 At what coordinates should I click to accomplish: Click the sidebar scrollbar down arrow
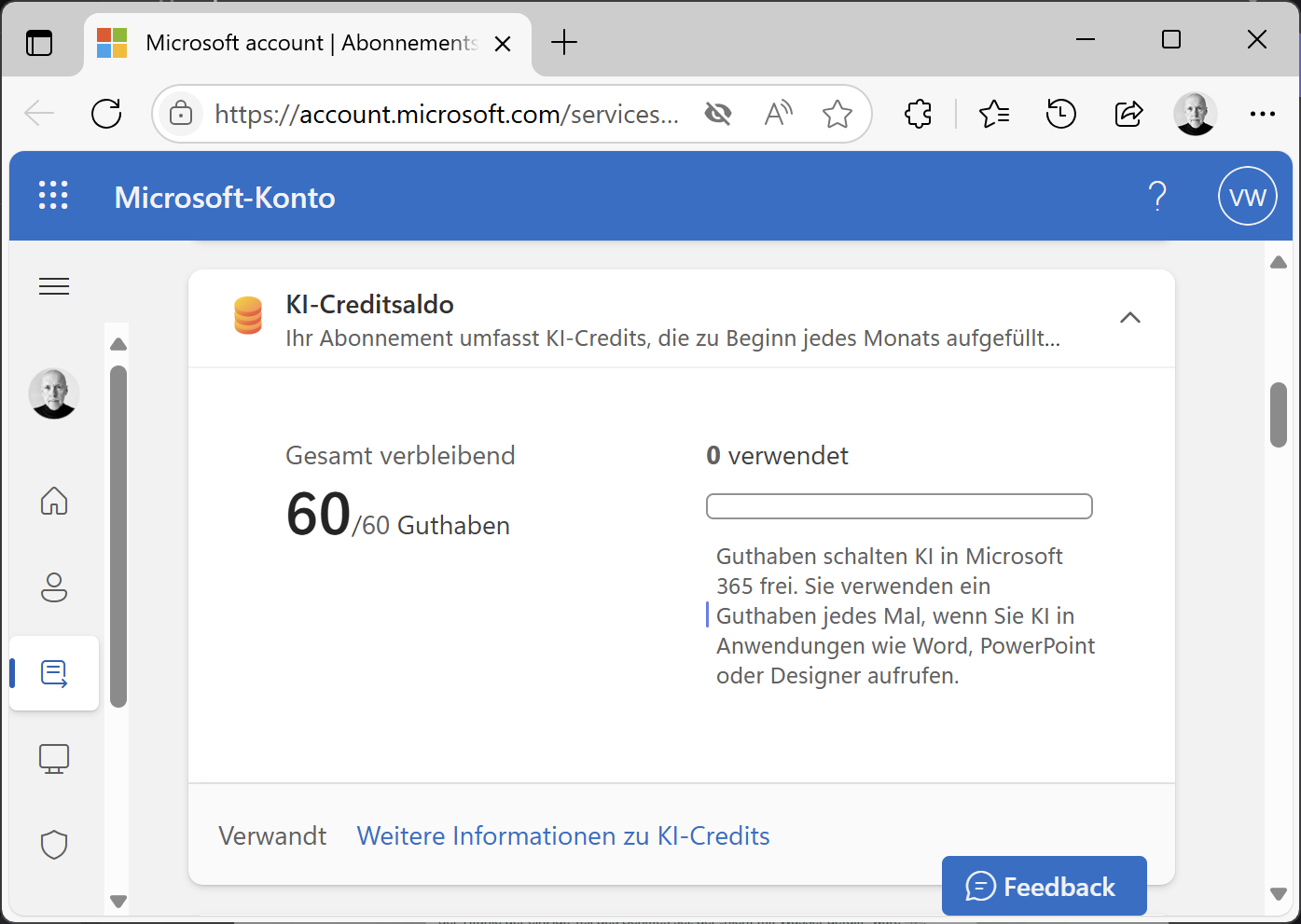coord(118,902)
